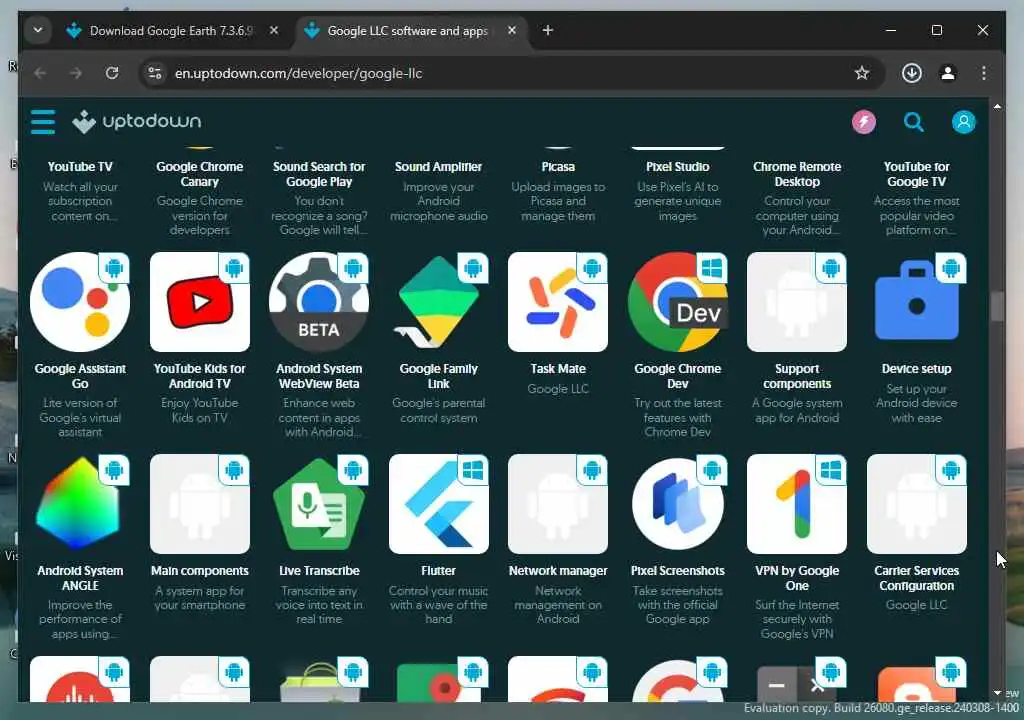Click the Uptodown logo

137,122
